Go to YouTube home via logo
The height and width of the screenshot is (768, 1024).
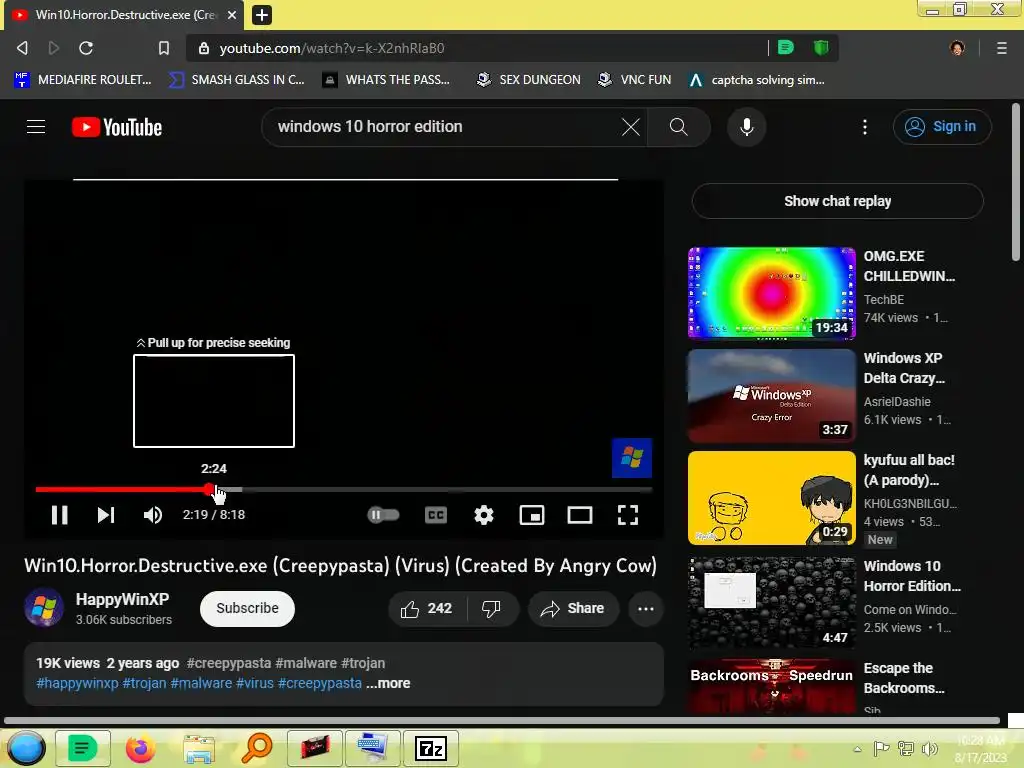117,127
